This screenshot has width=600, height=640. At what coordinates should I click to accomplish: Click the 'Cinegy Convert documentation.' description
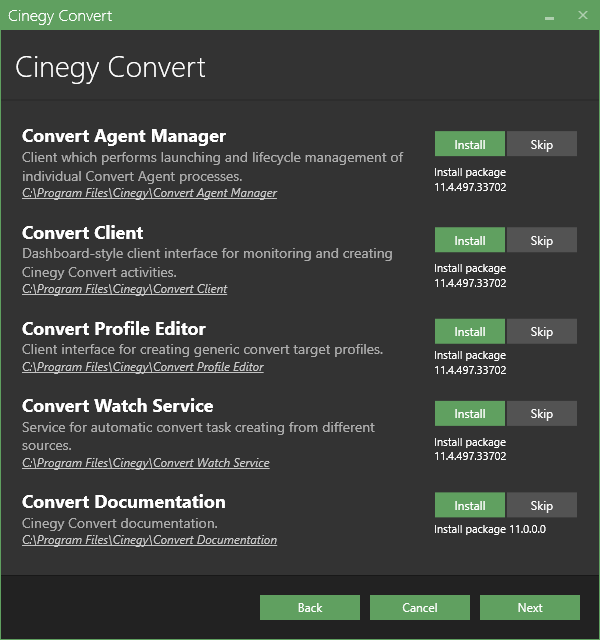120,523
